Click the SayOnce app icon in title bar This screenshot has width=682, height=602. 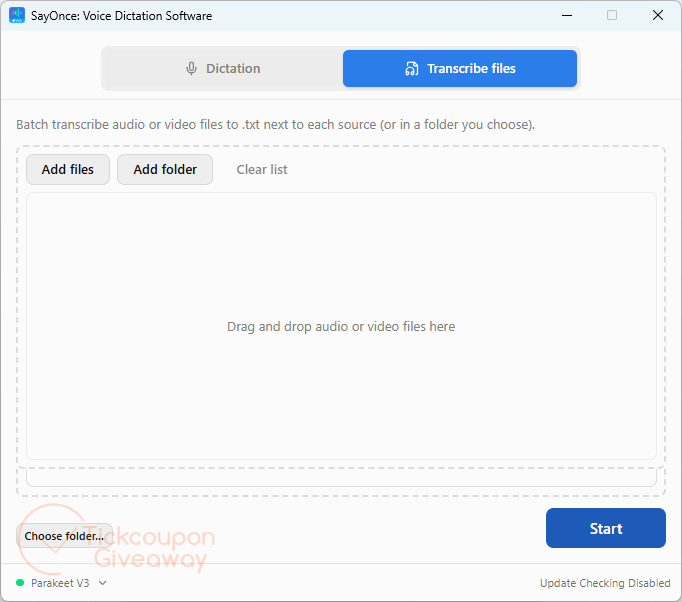point(17,15)
